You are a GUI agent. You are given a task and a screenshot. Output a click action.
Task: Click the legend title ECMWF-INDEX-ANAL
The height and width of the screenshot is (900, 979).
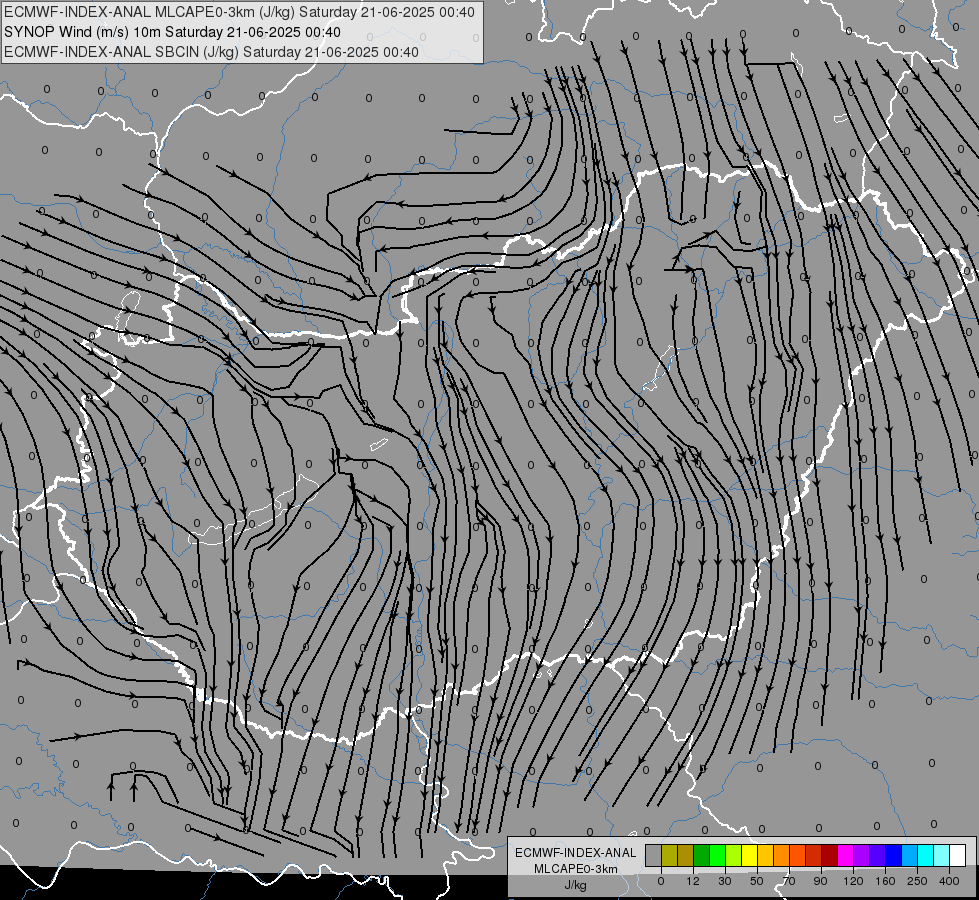[576, 853]
